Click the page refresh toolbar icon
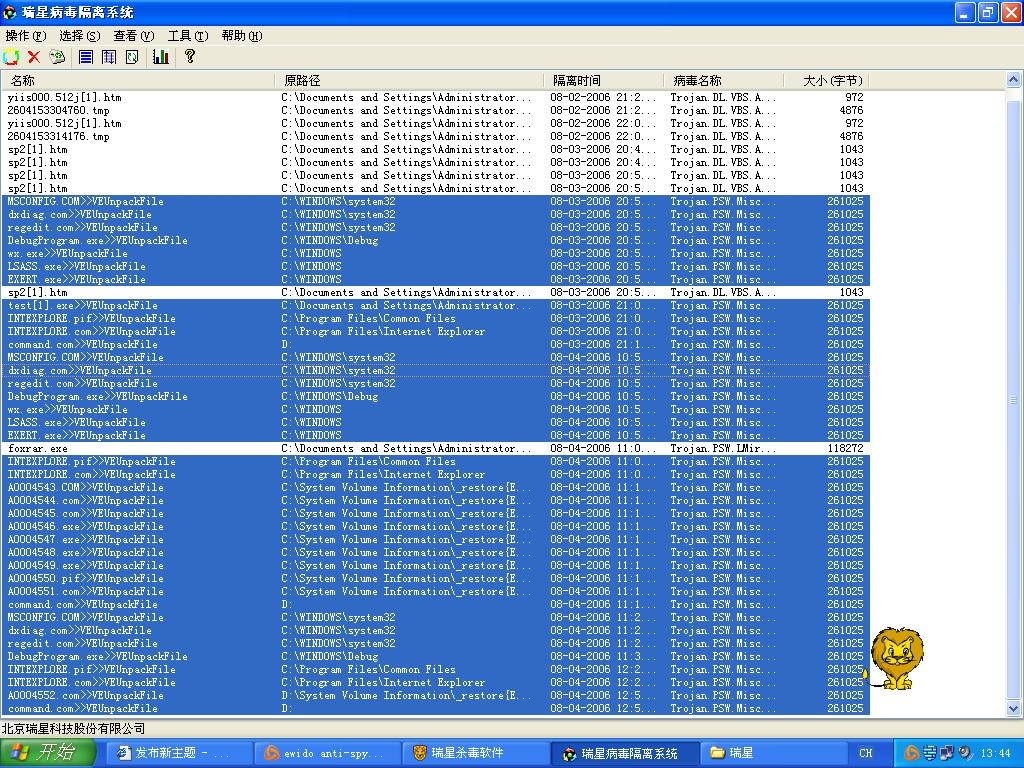 [132, 57]
